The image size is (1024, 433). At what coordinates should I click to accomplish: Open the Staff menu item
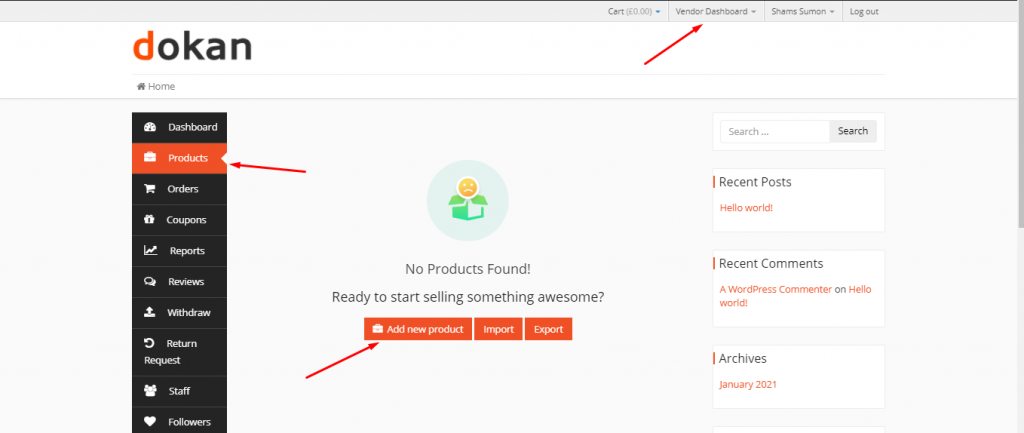tap(180, 391)
